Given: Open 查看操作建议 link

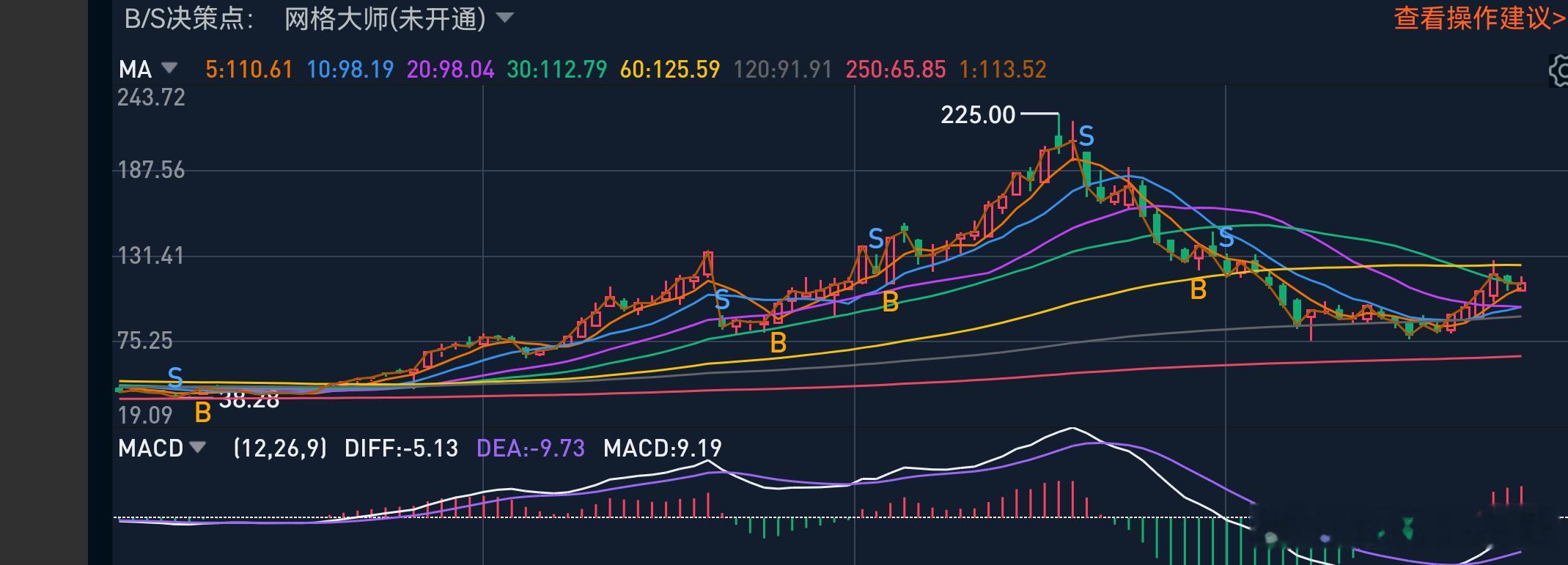Looking at the screenshot, I should click(1480, 18).
